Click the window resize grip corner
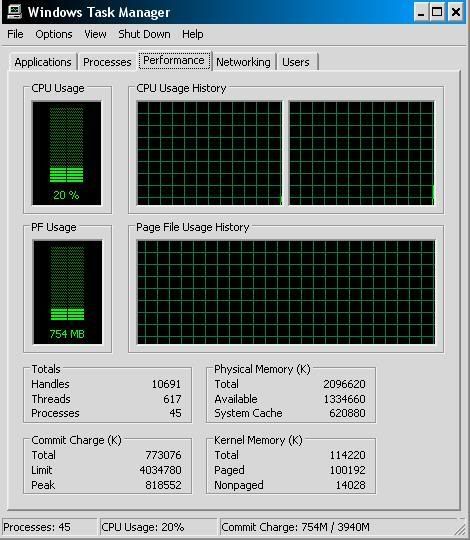The height and width of the screenshot is (540, 470). click(x=460, y=530)
